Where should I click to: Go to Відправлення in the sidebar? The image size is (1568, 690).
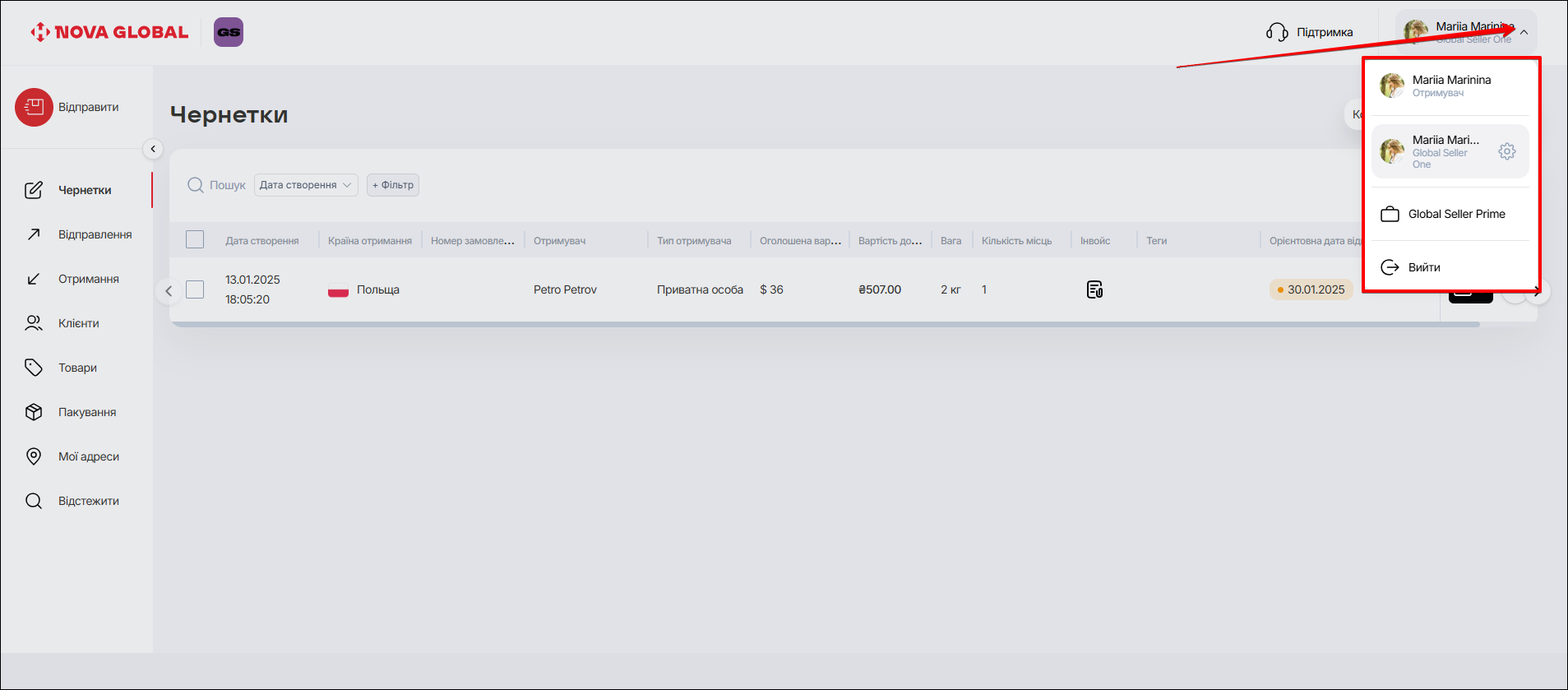click(95, 234)
